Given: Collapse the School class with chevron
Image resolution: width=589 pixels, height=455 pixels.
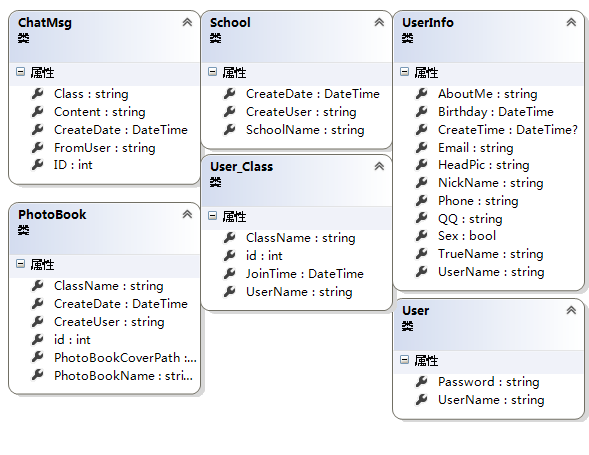Looking at the screenshot, I should tap(379, 22).
